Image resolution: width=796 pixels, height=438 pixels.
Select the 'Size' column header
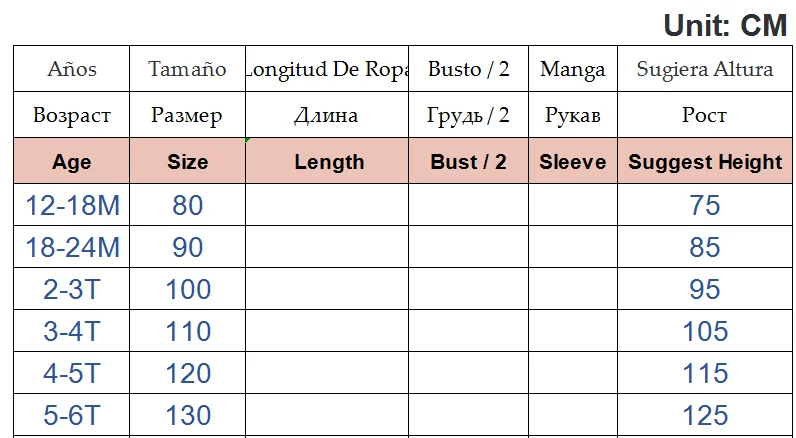(x=187, y=162)
